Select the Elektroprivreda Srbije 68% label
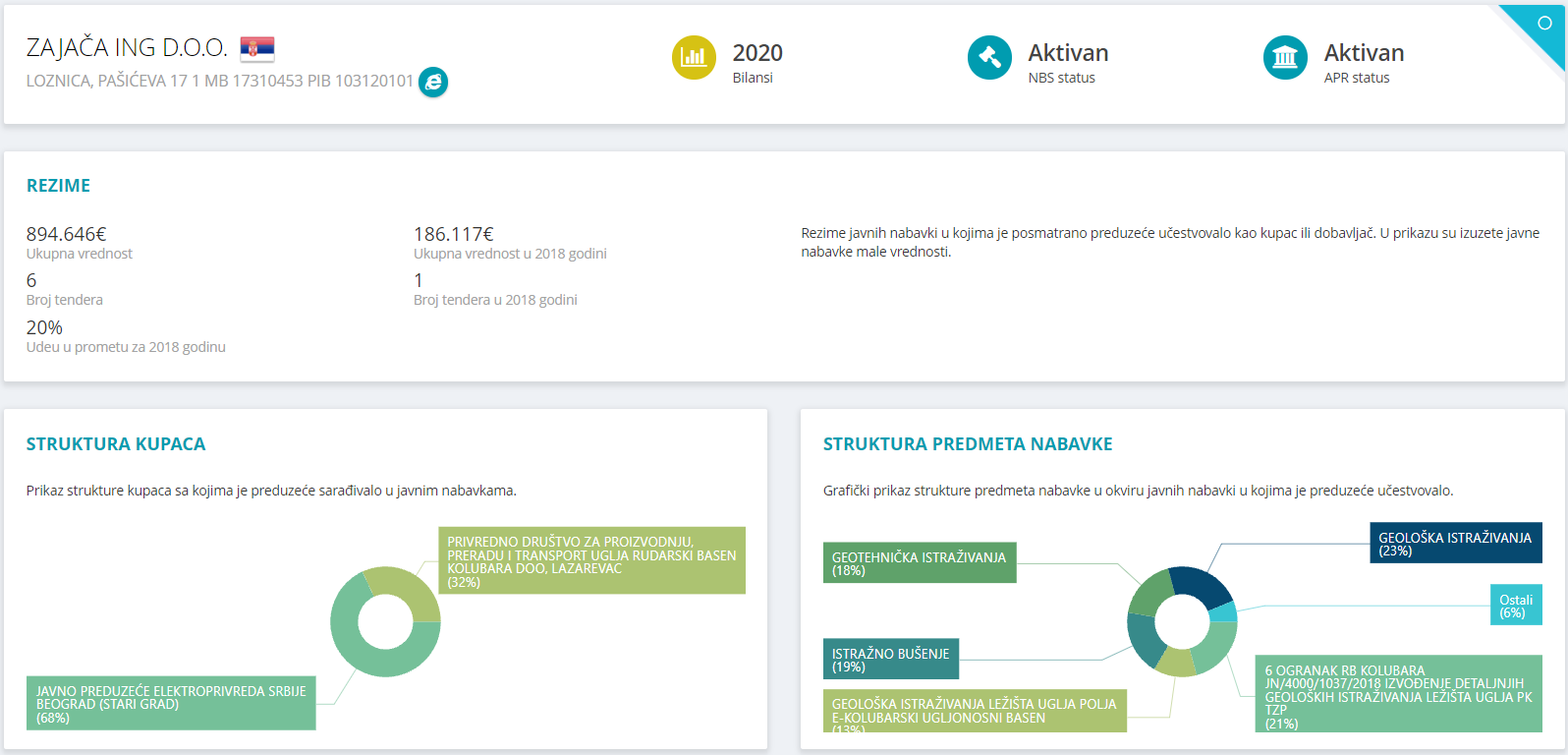This screenshot has height=755, width=1568. [171, 703]
